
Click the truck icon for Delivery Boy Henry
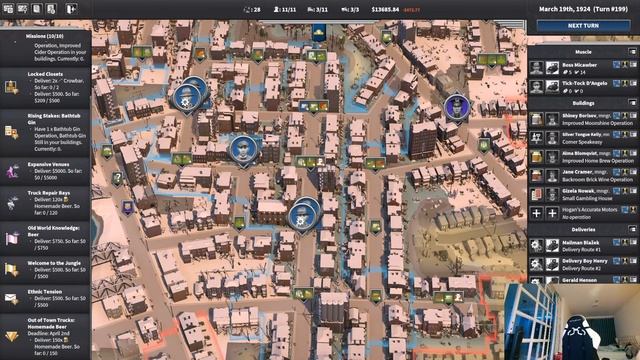click(x=552, y=264)
